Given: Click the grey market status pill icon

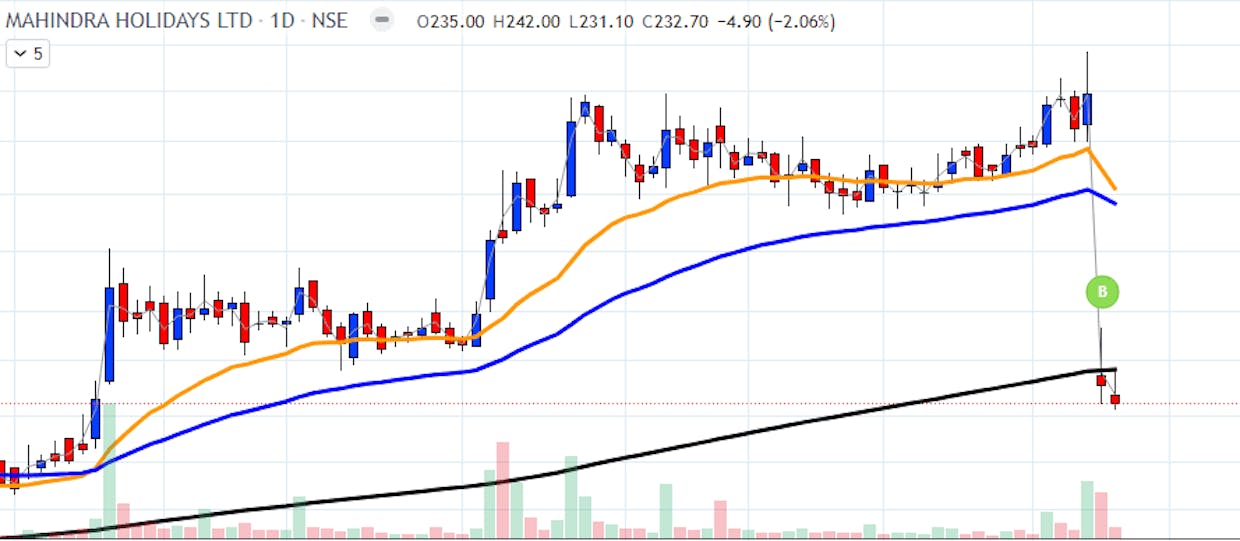Looking at the screenshot, I should tap(381, 20).
